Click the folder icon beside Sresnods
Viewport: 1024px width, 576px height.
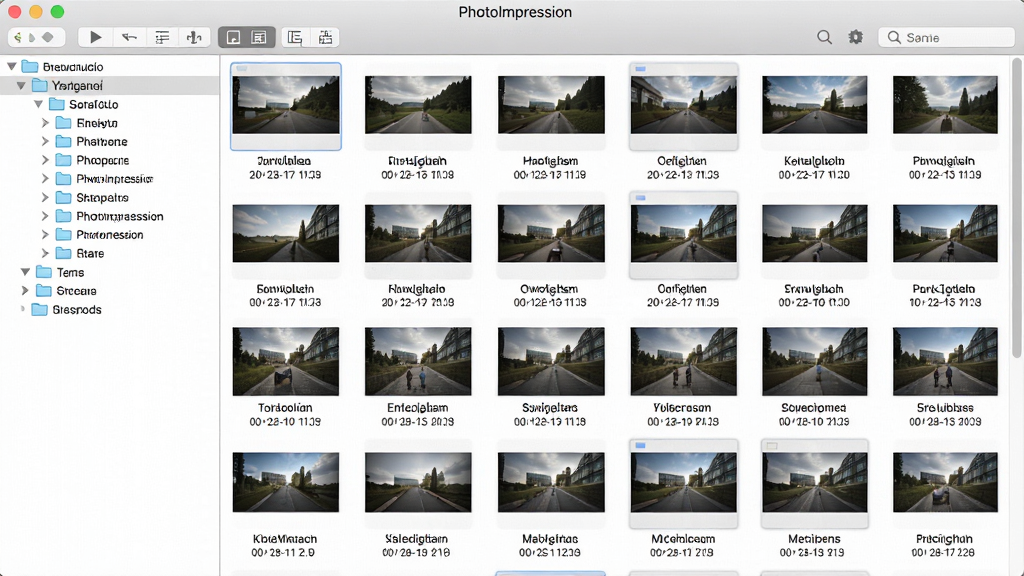(40, 310)
